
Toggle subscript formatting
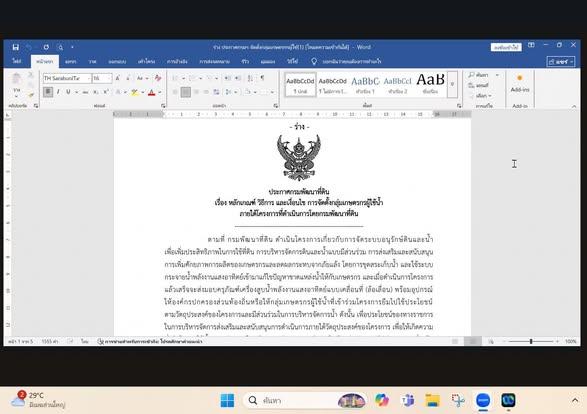96,92
